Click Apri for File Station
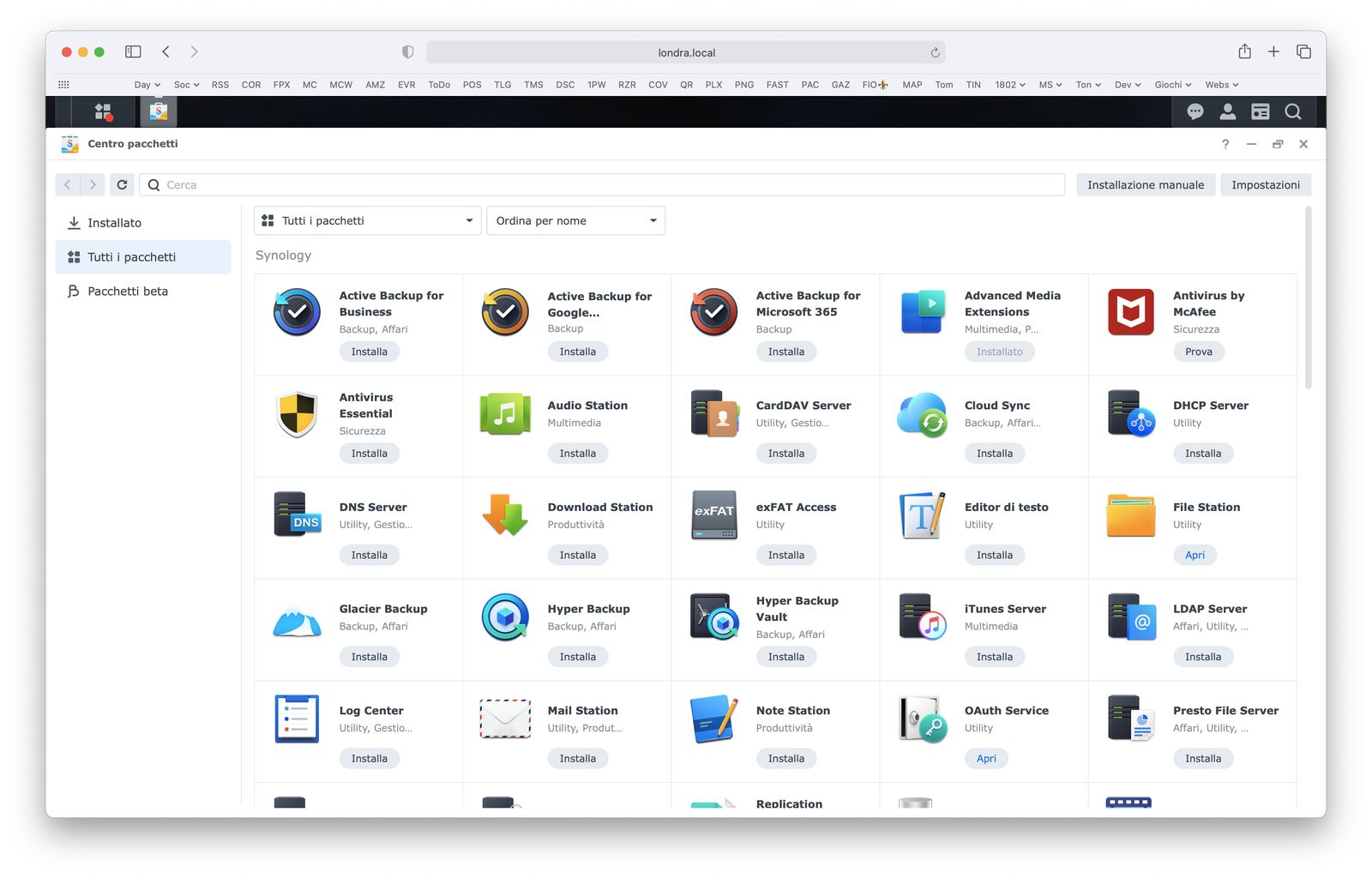Viewport: 1372px width, 878px height. [x=1194, y=556]
